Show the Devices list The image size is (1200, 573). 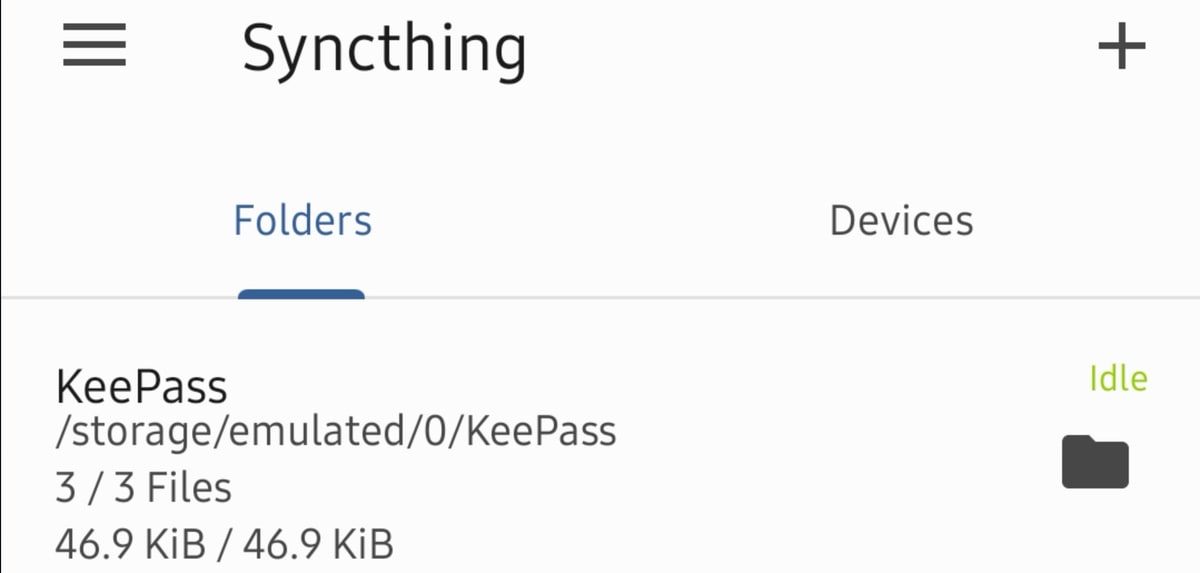(901, 221)
